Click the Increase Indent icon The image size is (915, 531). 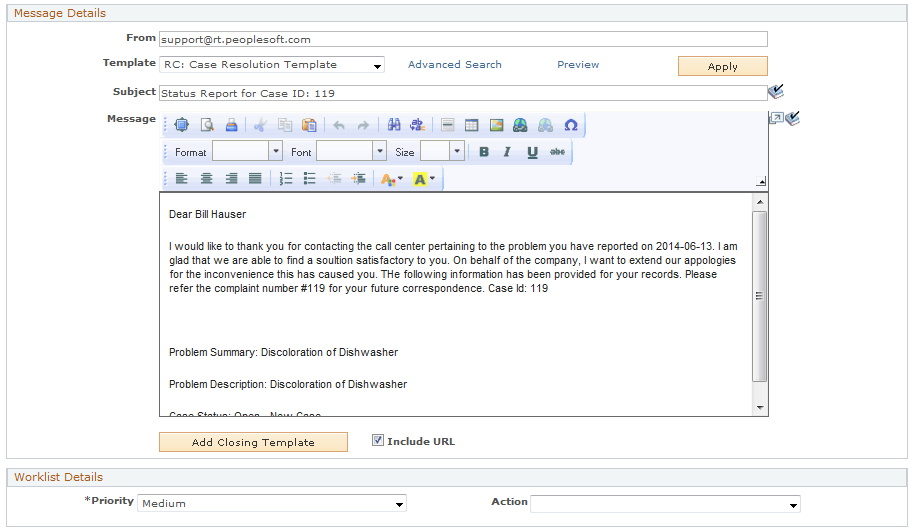tap(358, 179)
